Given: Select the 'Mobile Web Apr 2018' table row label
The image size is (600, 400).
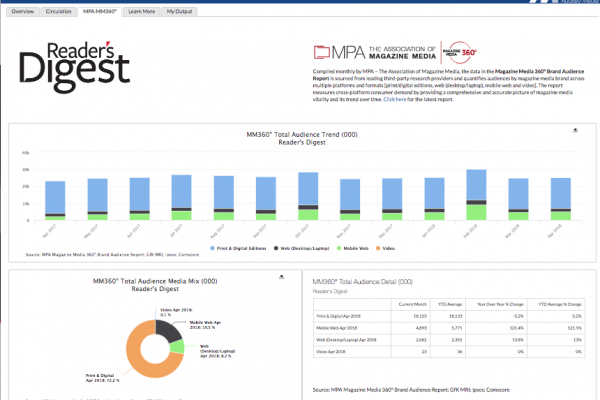Looking at the screenshot, I should pos(336,328).
